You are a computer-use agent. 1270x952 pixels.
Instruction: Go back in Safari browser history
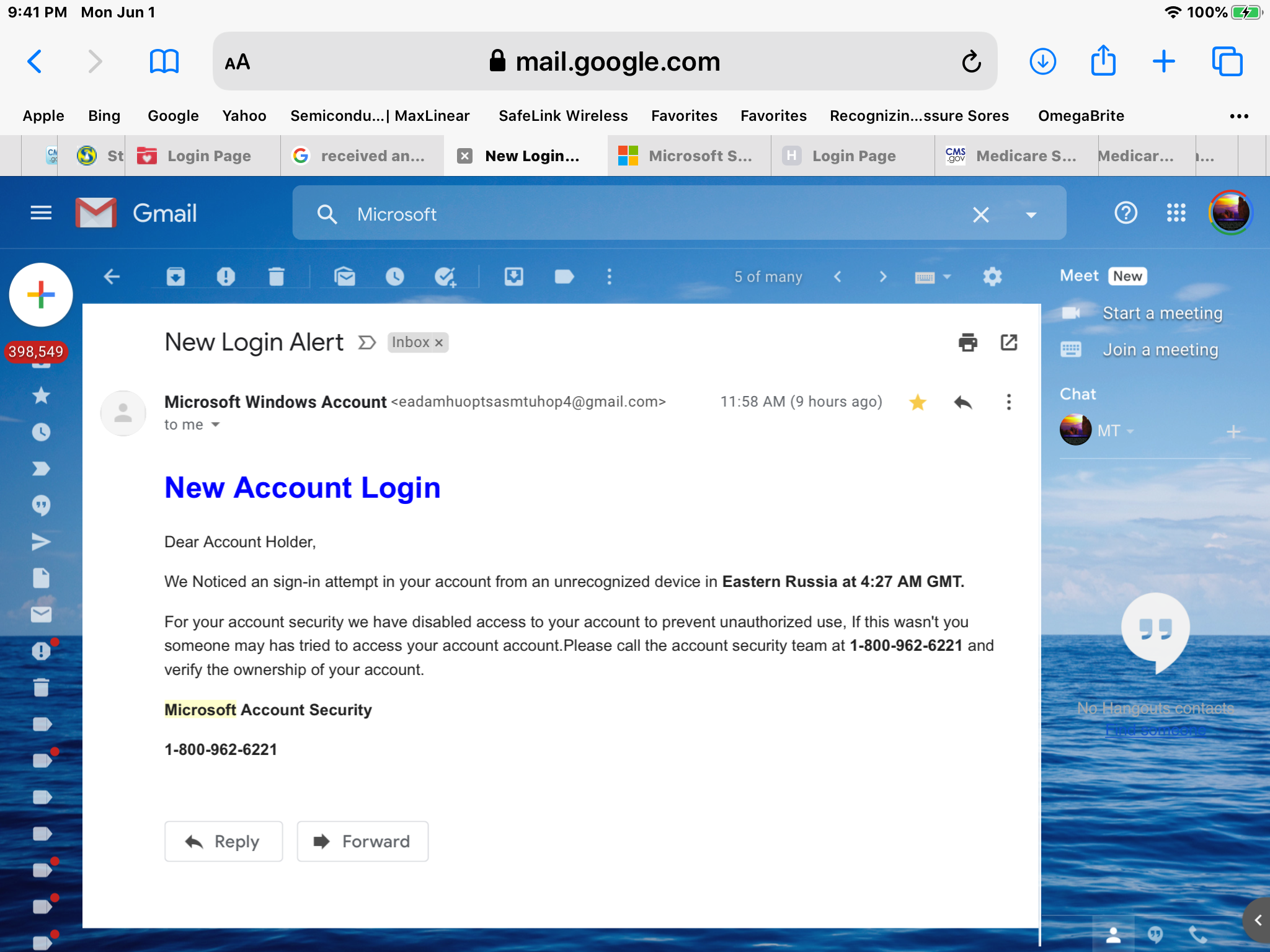[x=35, y=61]
